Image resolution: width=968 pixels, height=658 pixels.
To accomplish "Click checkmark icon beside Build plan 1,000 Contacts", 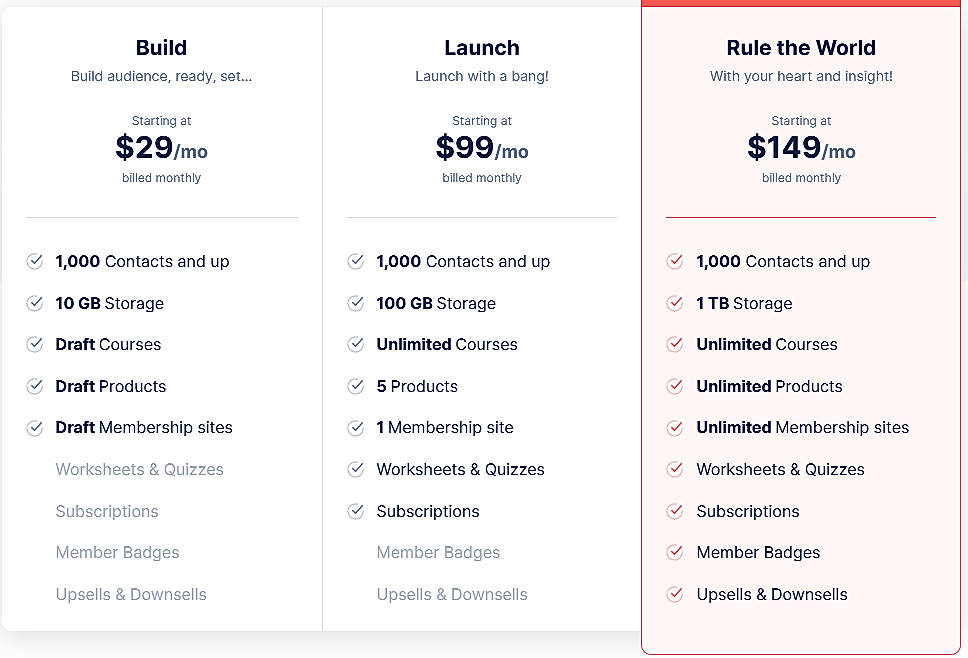I will point(35,261).
